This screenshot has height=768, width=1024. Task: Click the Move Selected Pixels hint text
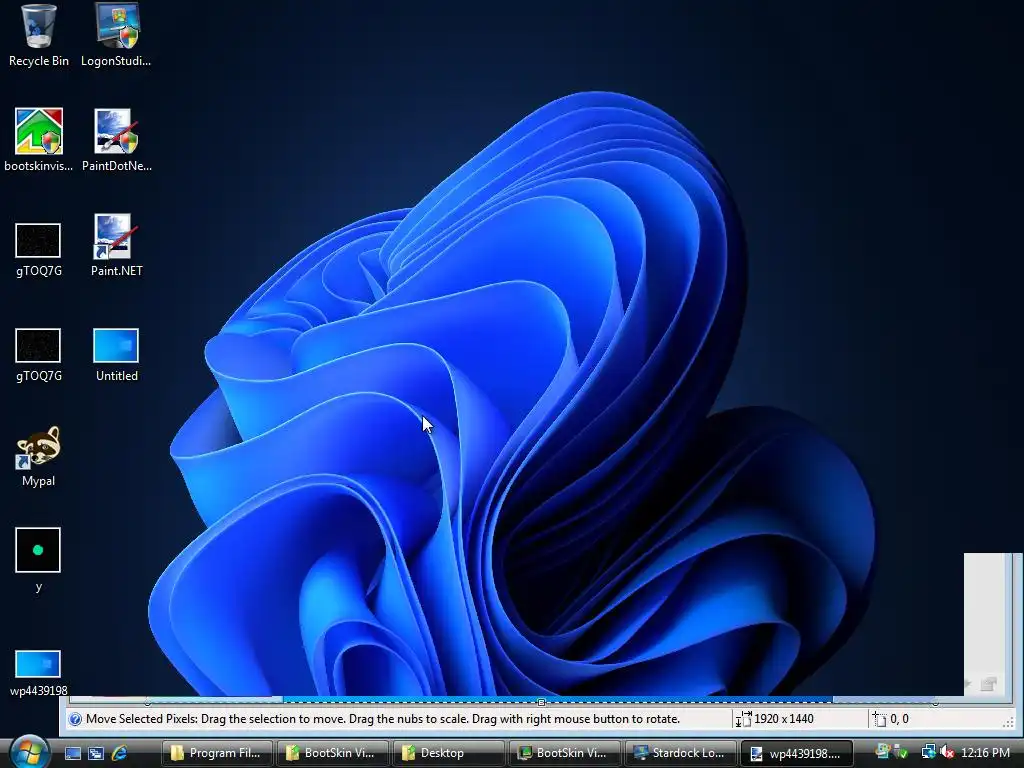tap(383, 719)
